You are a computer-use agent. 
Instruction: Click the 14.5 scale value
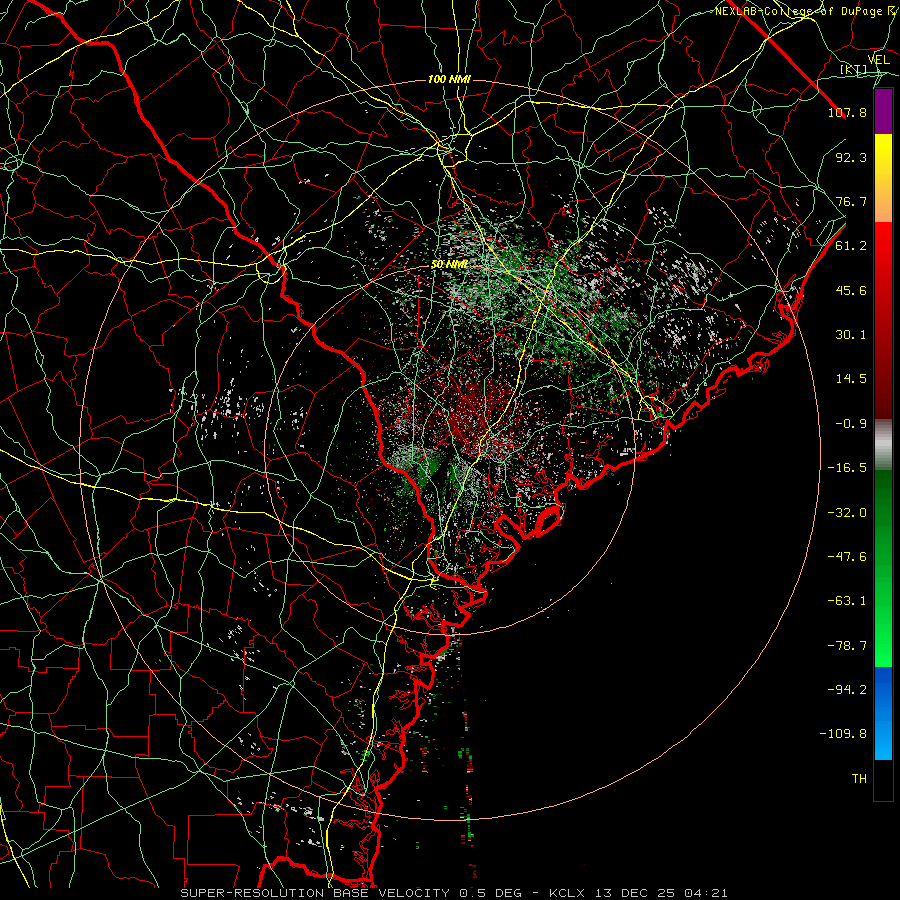tap(851, 379)
